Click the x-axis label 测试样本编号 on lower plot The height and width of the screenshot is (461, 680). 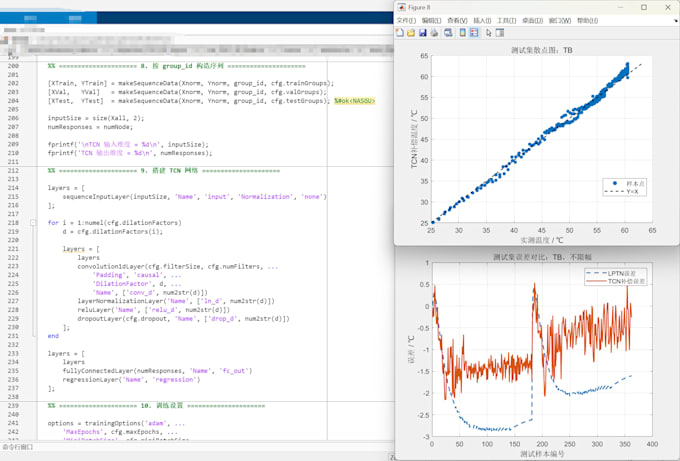[x=542, y=454]
